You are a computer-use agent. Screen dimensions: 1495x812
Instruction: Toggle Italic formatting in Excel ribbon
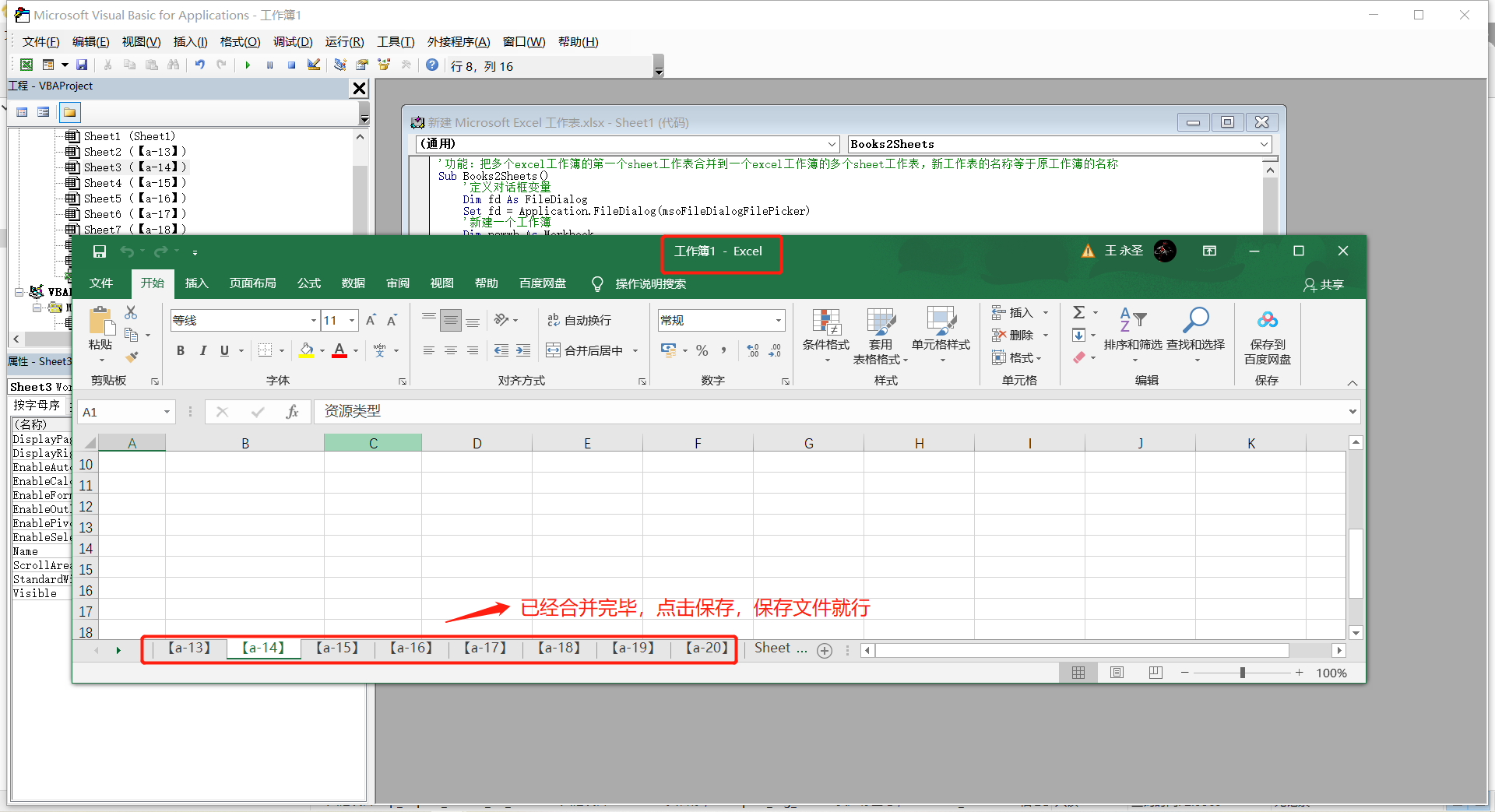pos(202,350)
